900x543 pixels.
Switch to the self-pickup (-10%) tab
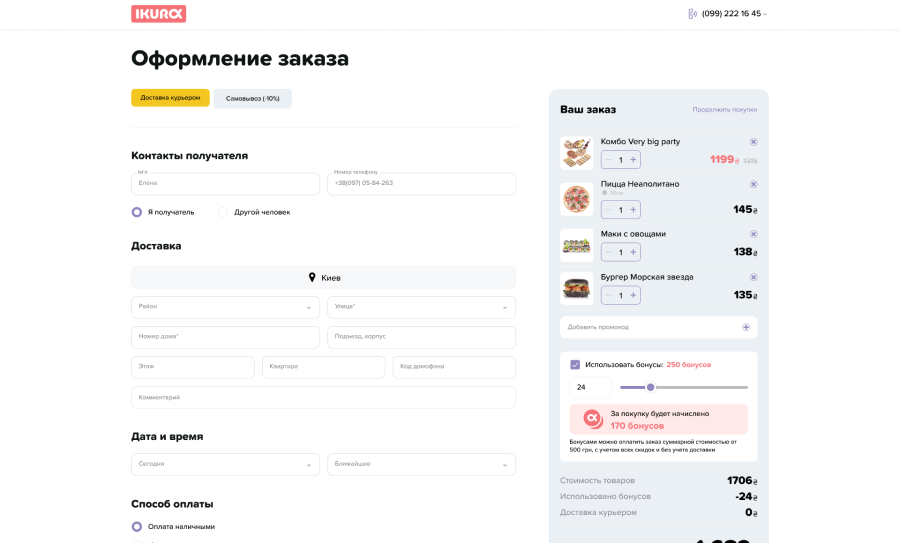pyautogui.click(x=253, y=98)
